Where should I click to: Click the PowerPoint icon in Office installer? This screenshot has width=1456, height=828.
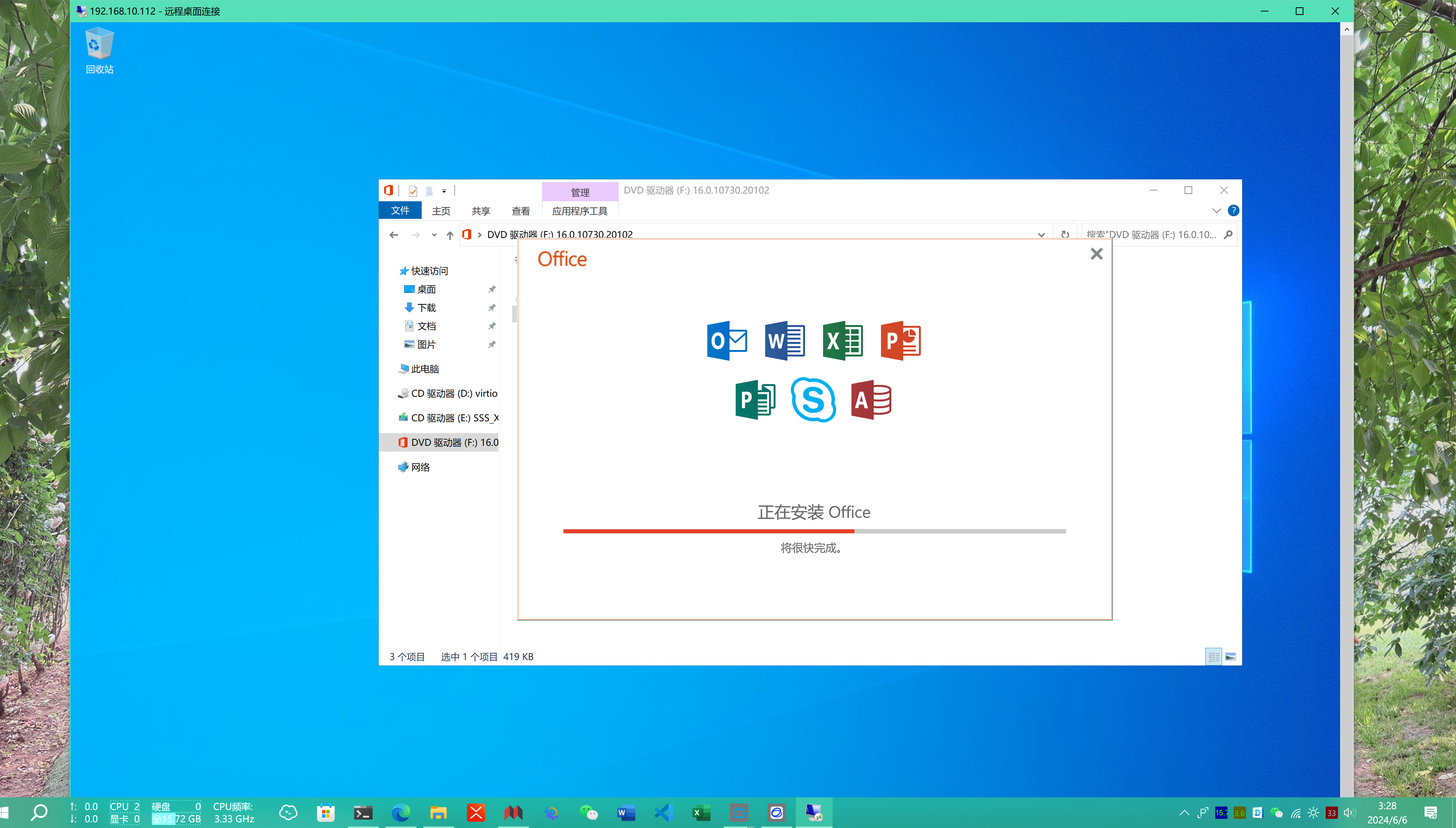[901, 341]
